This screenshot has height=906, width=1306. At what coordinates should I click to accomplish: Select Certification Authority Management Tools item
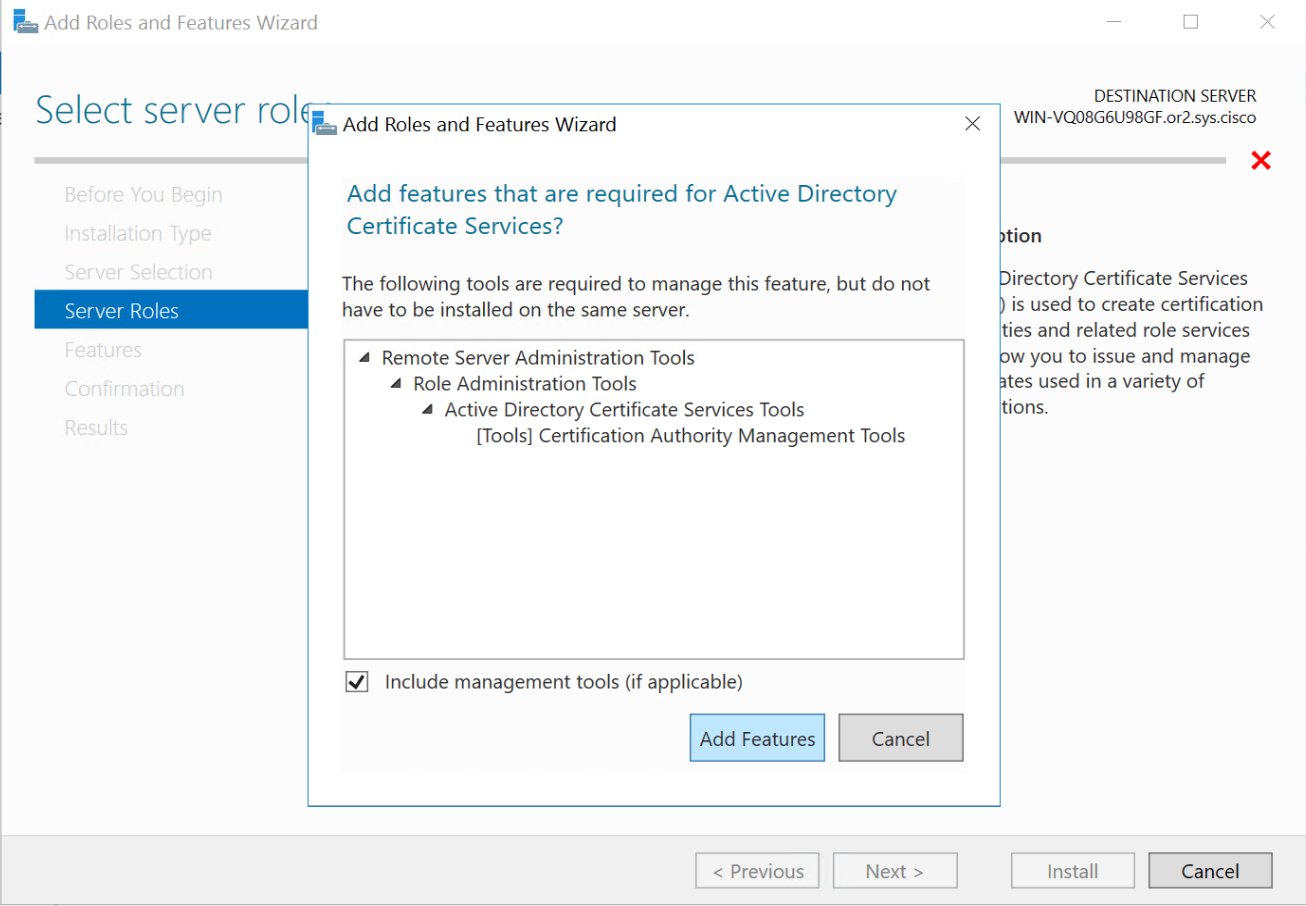click(x=690, y=436)
